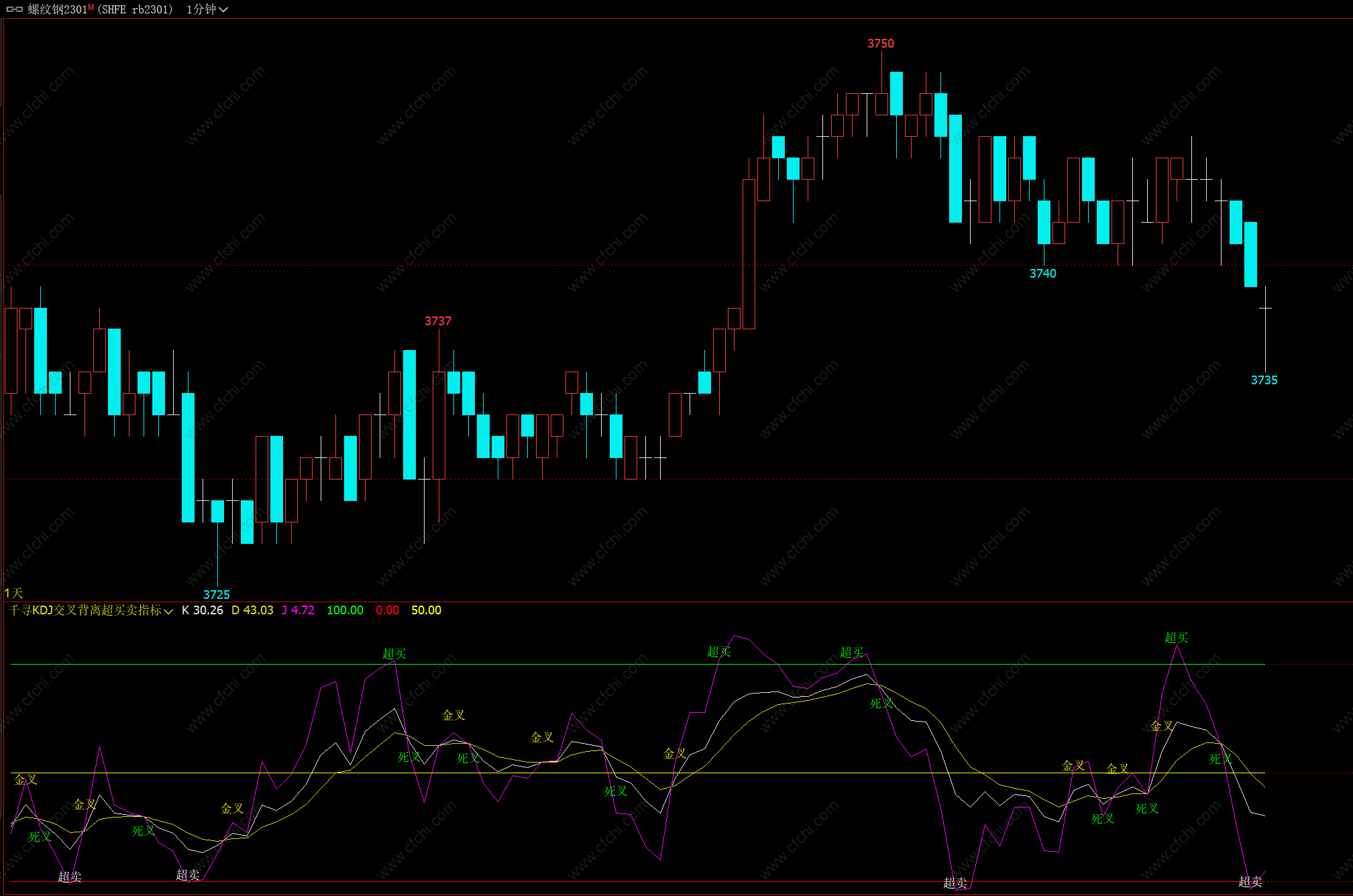Click the red 0.00 level value

tap(387, 610)
